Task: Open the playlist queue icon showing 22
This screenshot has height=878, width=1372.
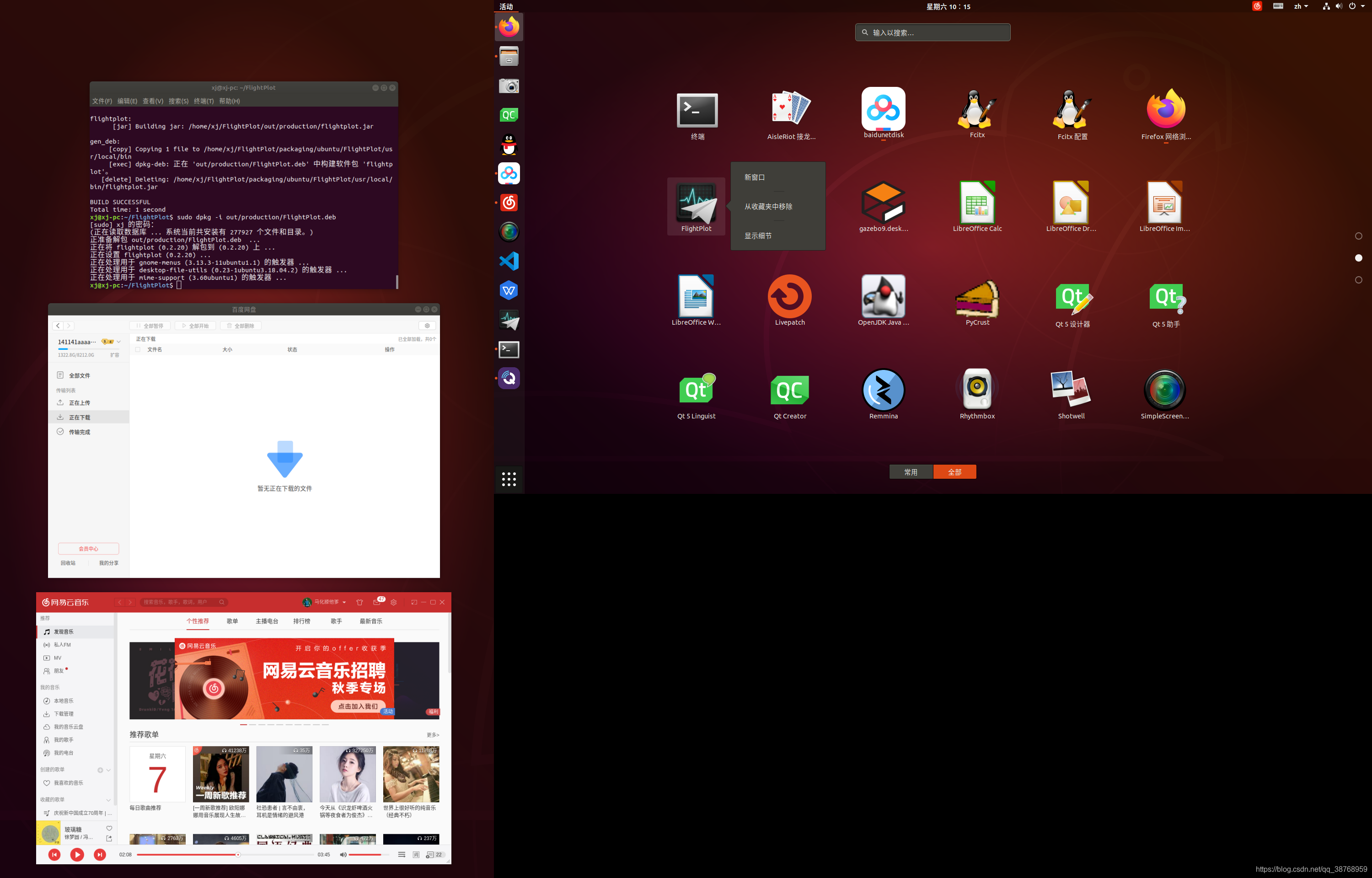Action: click(x=434, y=855)
